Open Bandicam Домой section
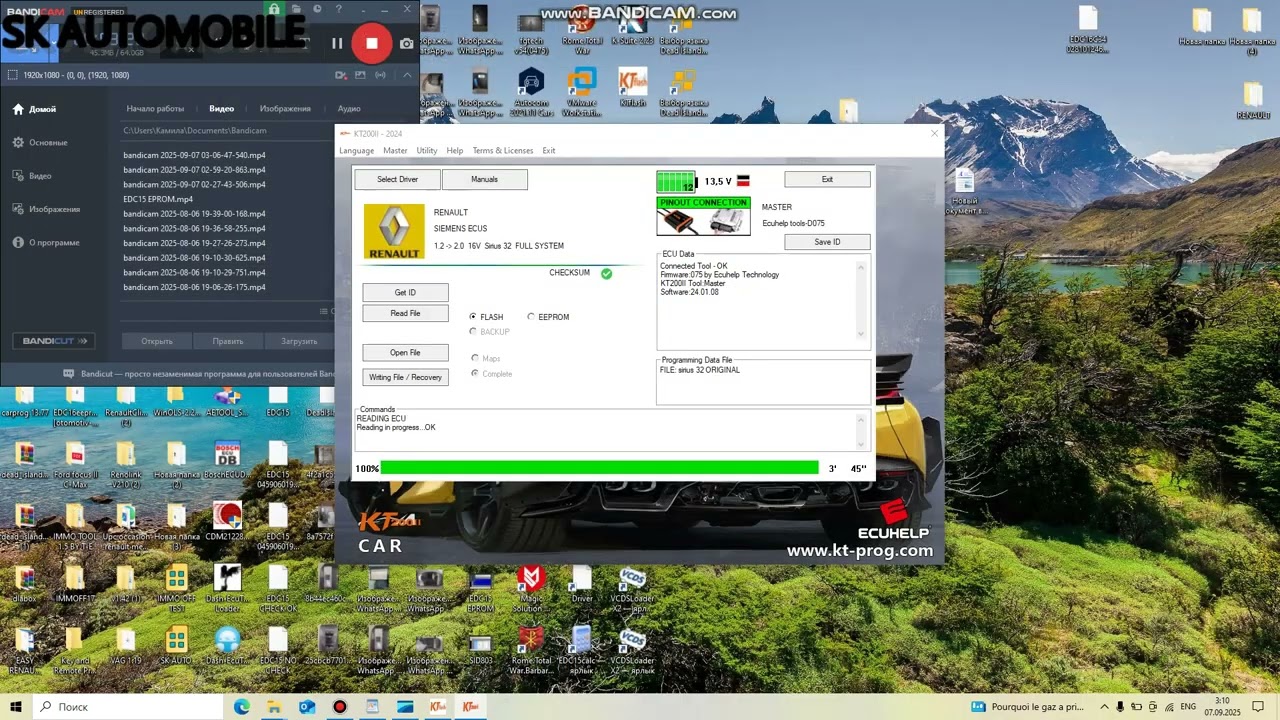Screen dimensions: 1280x720 [x=34, y=109]
